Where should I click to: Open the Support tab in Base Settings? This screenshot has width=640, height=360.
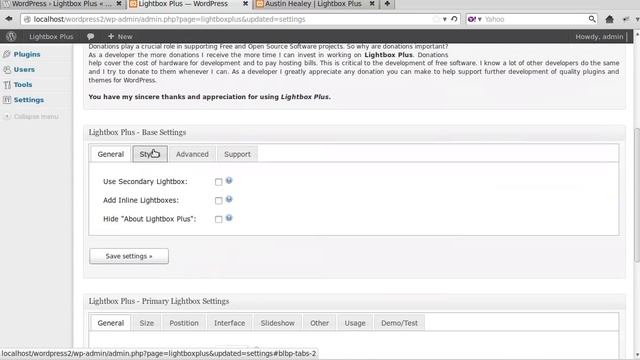[237, 154]
